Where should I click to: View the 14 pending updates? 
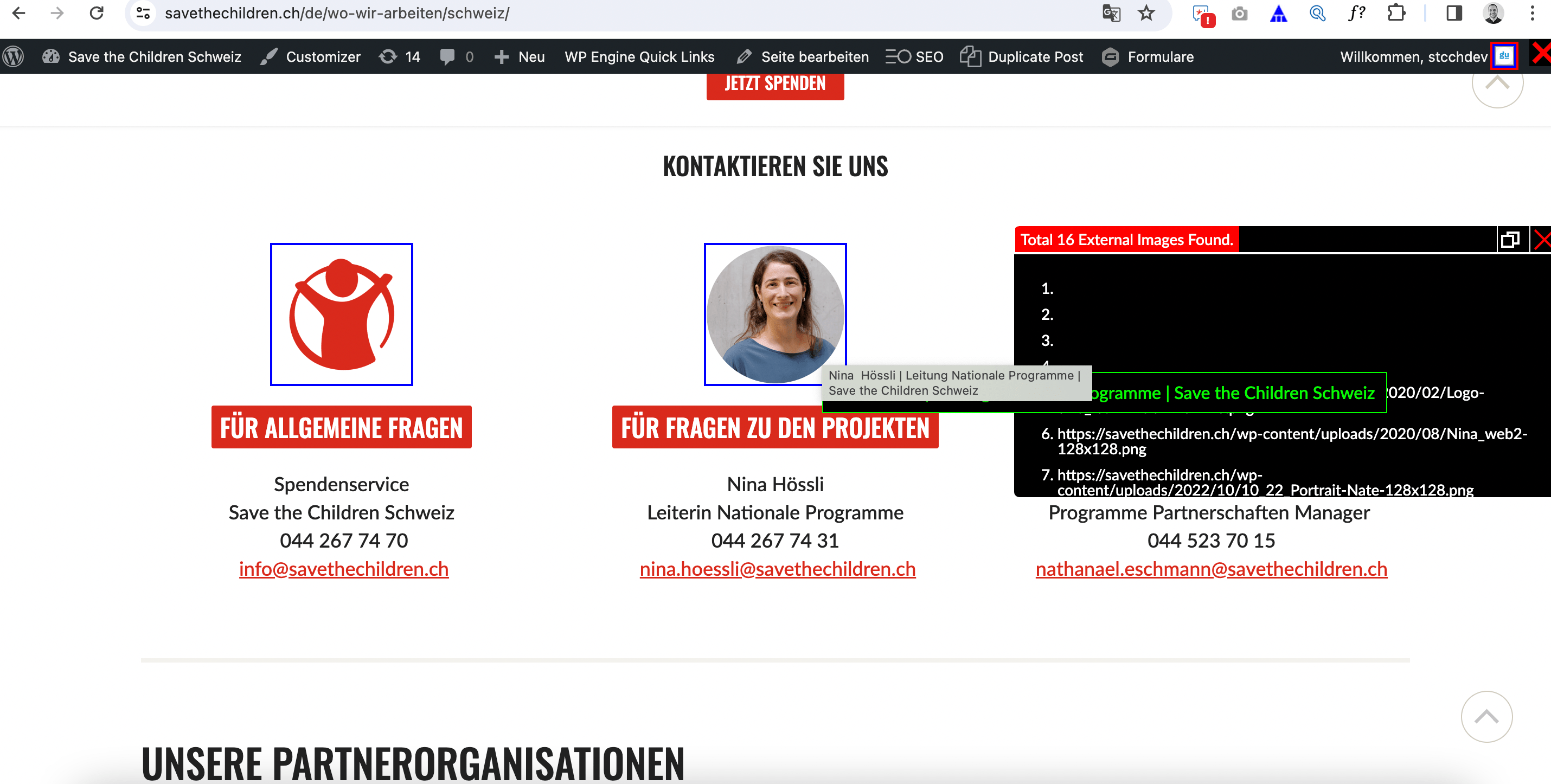[x=400, y=56]
